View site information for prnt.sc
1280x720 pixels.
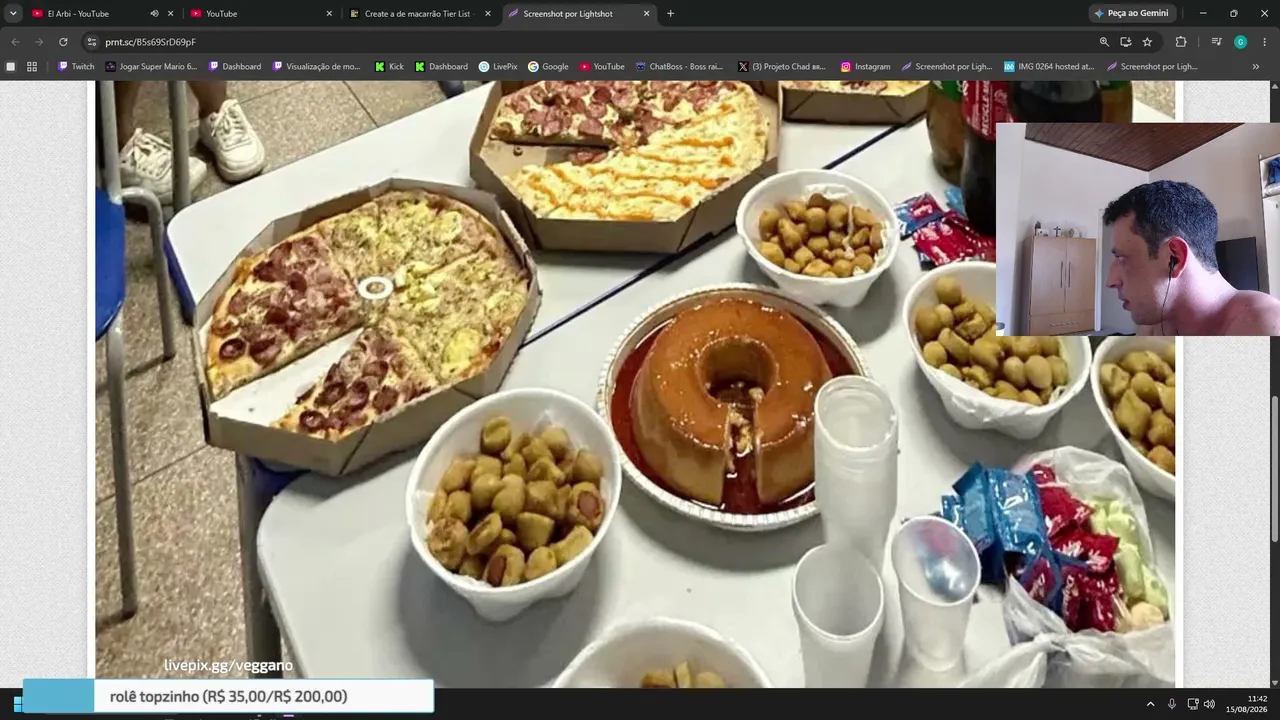click(x=92, y=42)
